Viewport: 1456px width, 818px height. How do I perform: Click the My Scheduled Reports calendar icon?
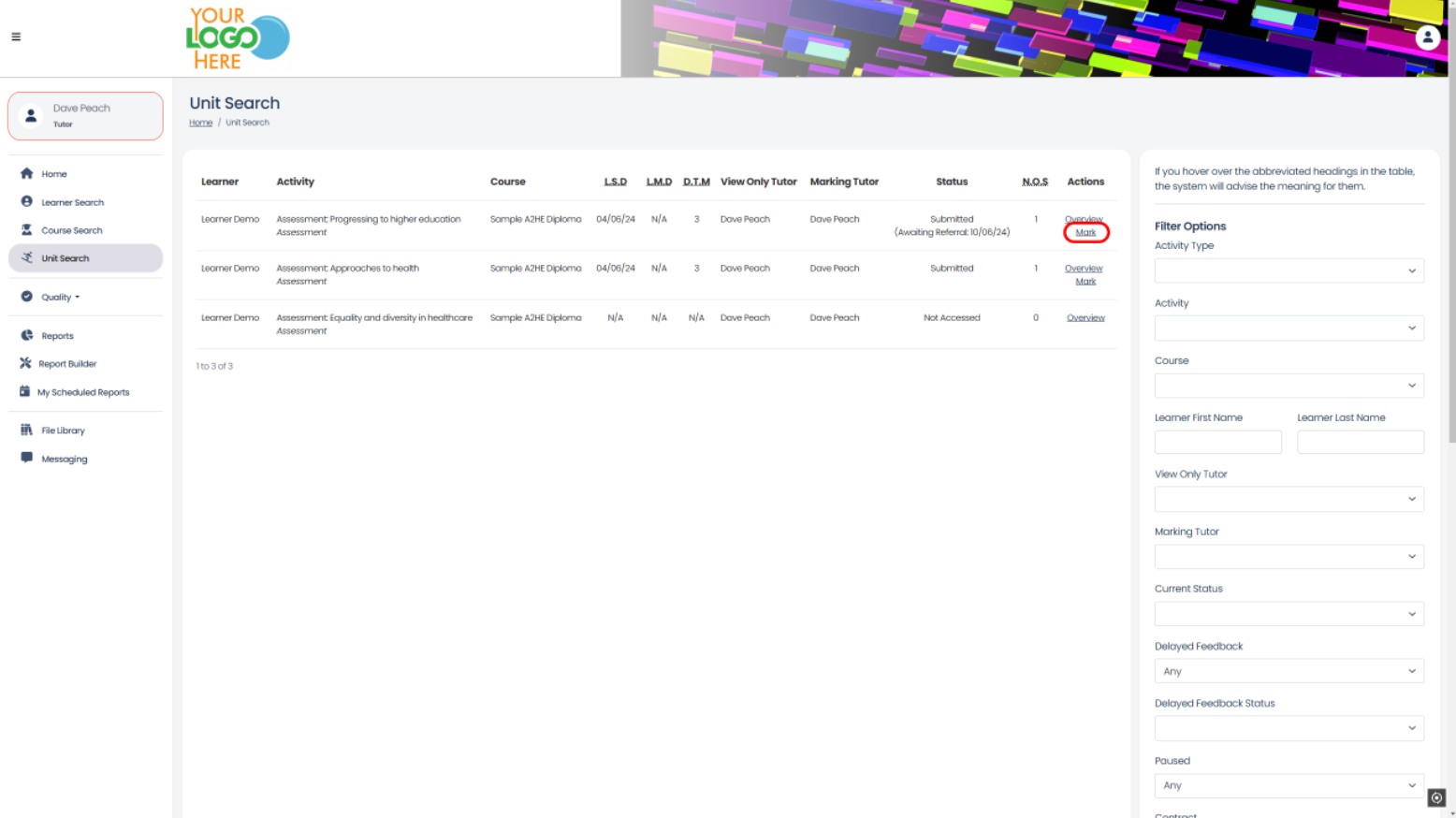pos(24,391)
